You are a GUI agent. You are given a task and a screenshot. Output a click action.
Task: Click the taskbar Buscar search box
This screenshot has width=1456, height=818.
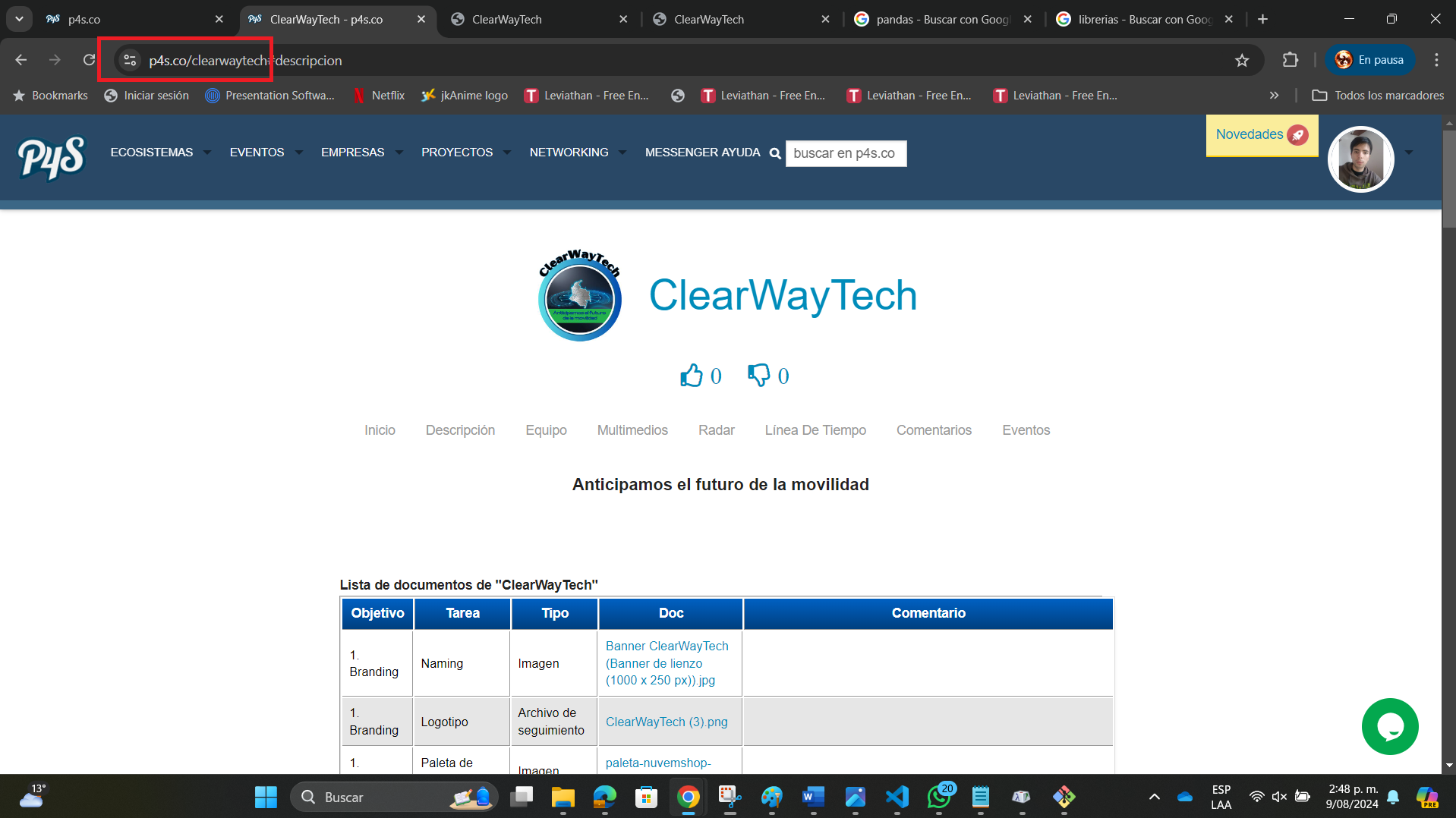coord(394,797)
